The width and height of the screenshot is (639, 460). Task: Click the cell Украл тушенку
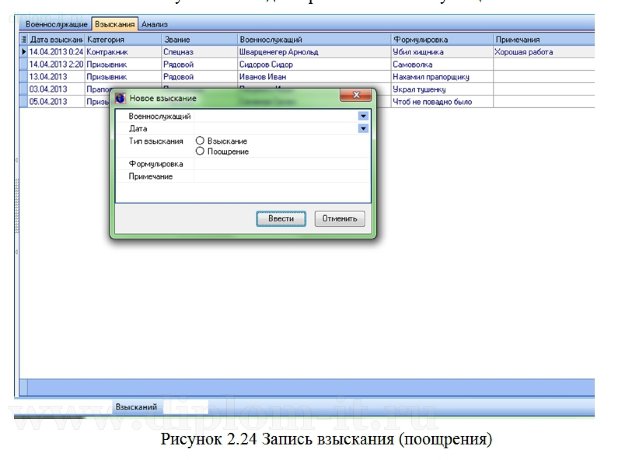pyautogui.click(x=442, y=89)
